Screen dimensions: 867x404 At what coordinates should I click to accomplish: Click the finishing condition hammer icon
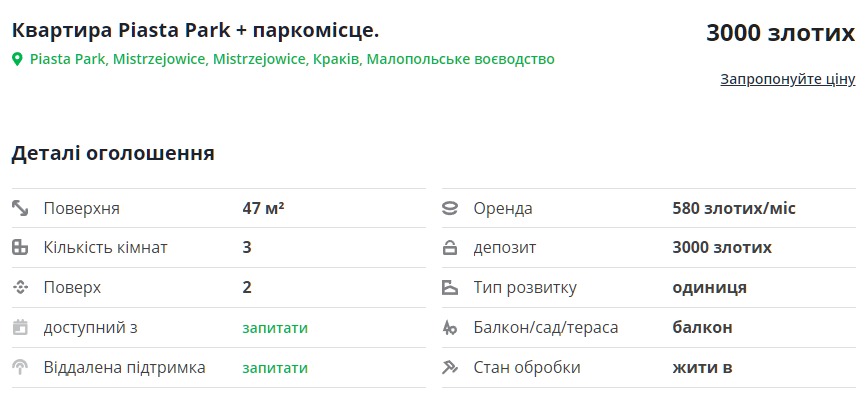pyautogui.click(x=450, y=367)
